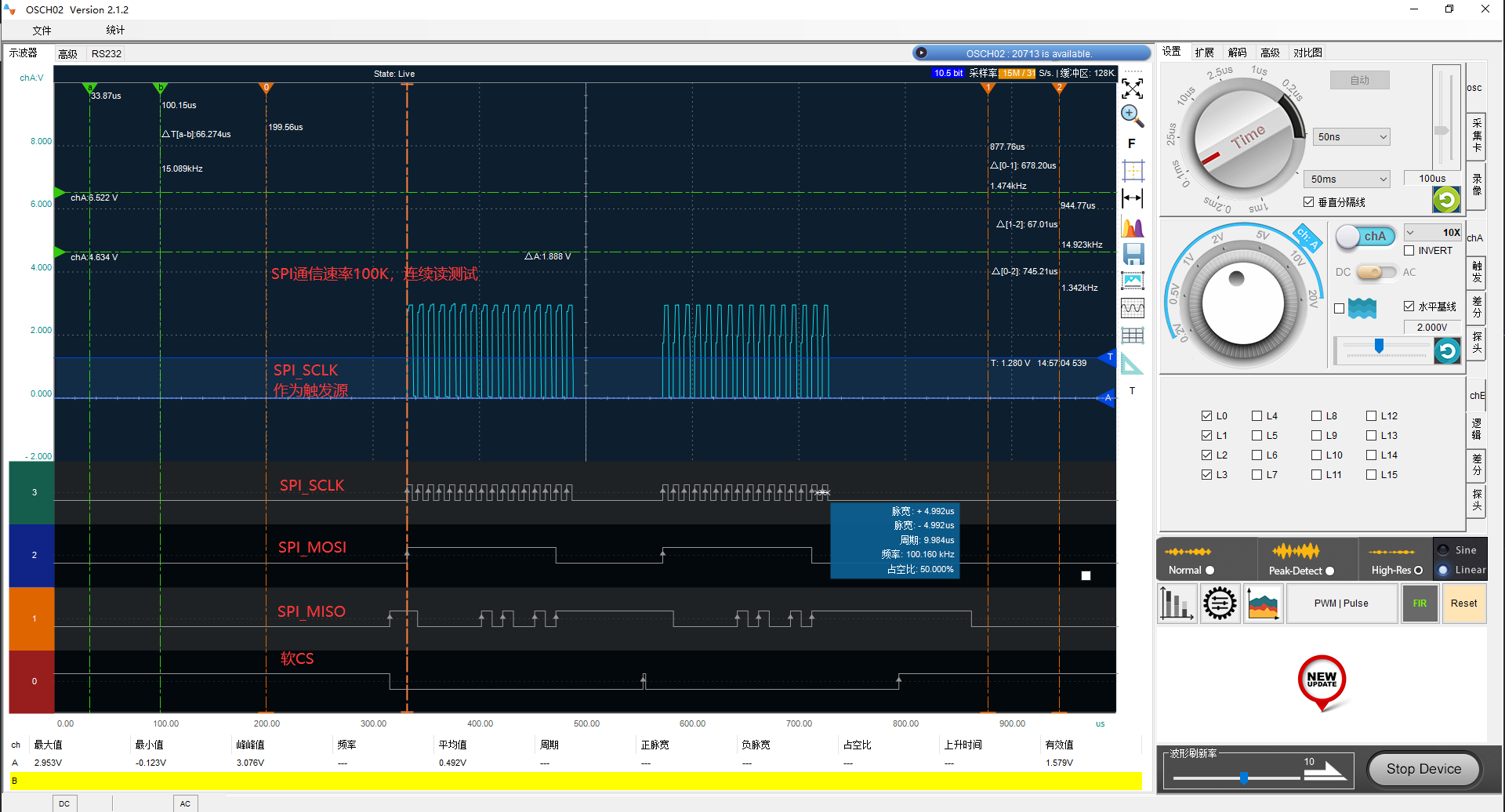Open bar chart statistics icon
Viewport: 1505px width, 812px height.
[x=1176, y=604]
